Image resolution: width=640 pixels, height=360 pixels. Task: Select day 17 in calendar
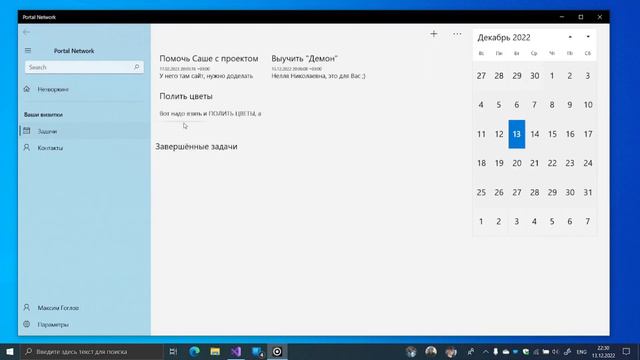pos(588,134)
